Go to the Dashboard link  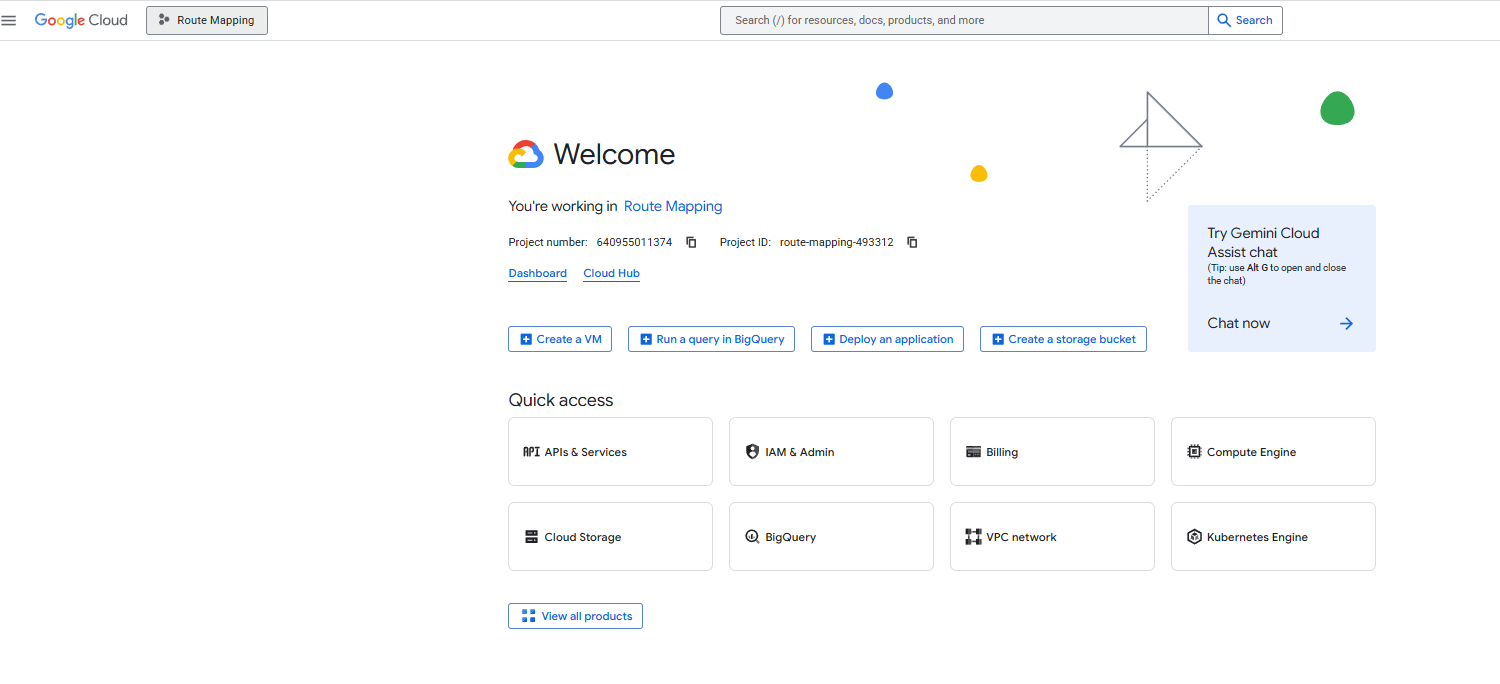(537, 273)
